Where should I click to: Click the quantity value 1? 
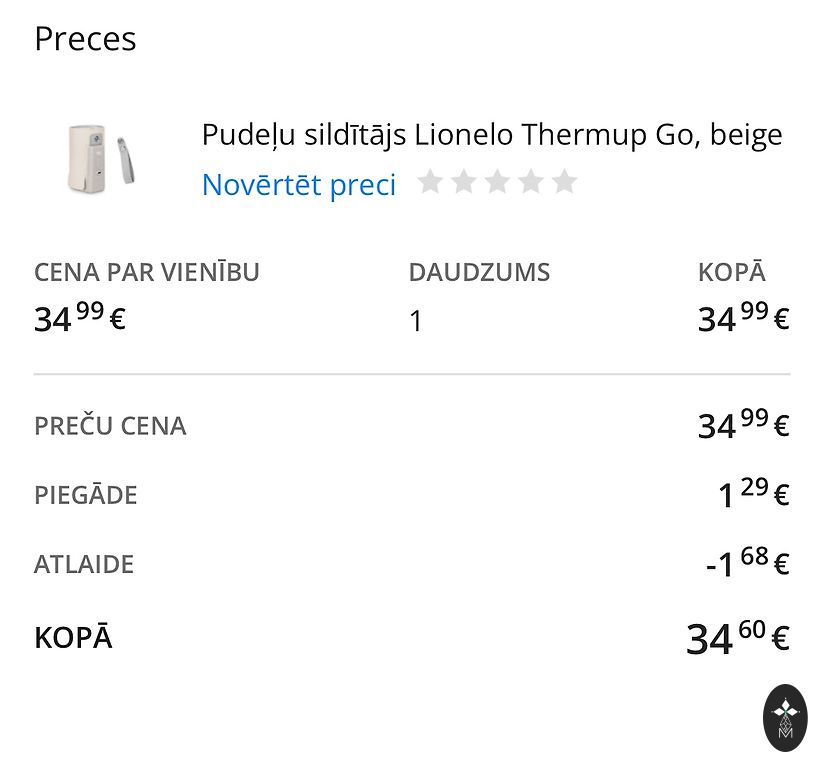pos(416,321)
